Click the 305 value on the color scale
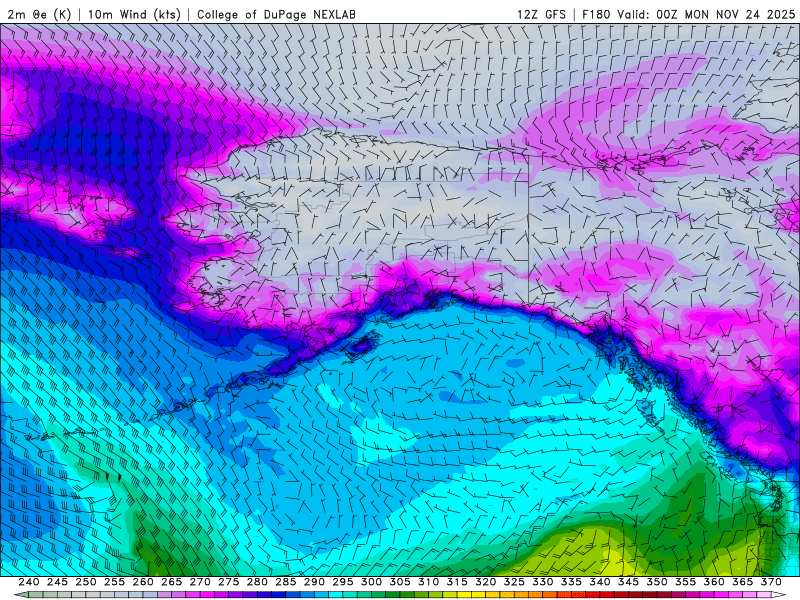The image size is (800, 600). point(400,582)
